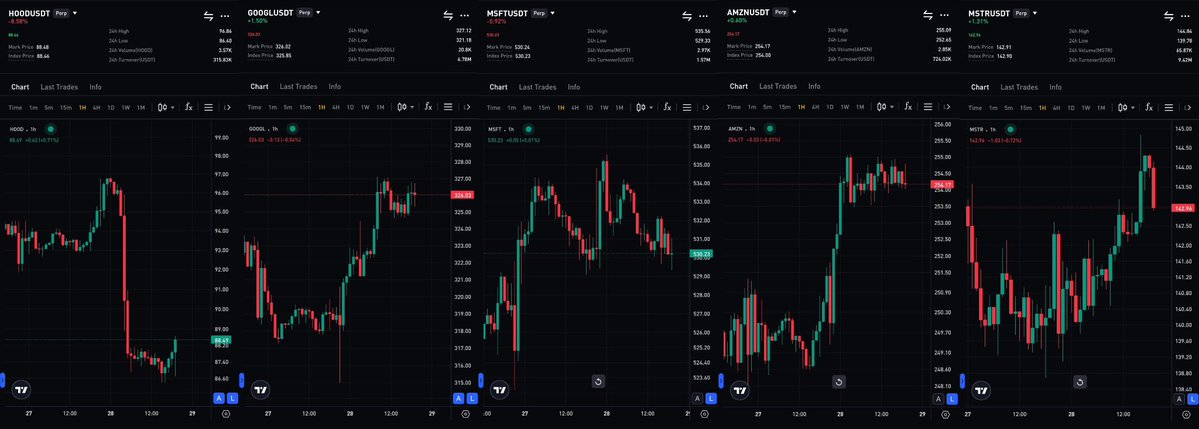This screenshot has width=1199, height=429.
Task: Select the Chart tab in MSFTUSDT panel
Action: [499, 87]
